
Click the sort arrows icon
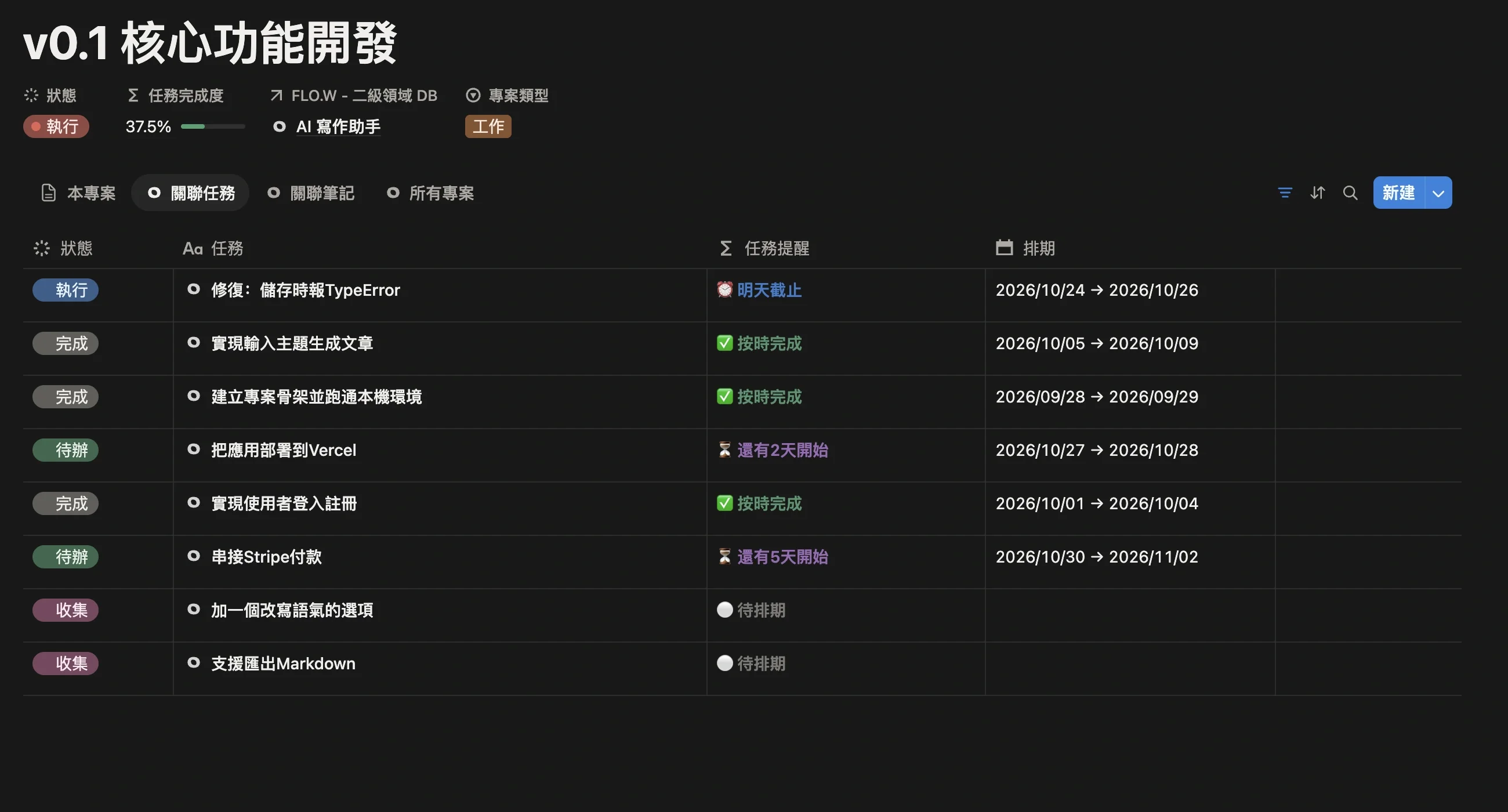click(1317, 193)
